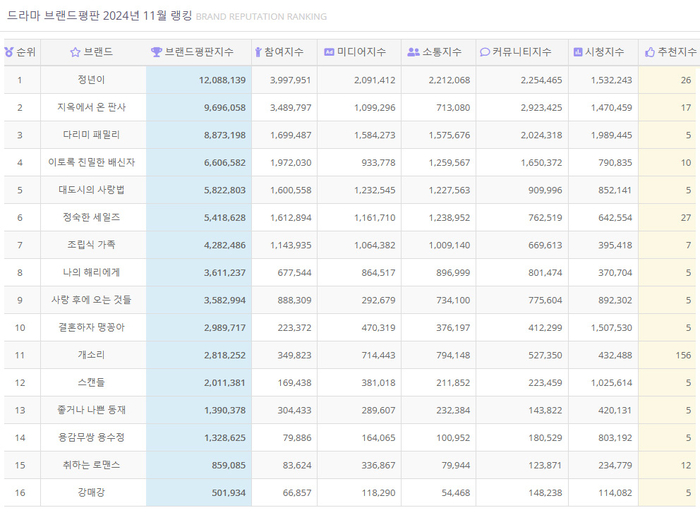Select the brand name 스캔들
Image resolution: width=700 pixels, height=515 pixels.
coord(92,382)
